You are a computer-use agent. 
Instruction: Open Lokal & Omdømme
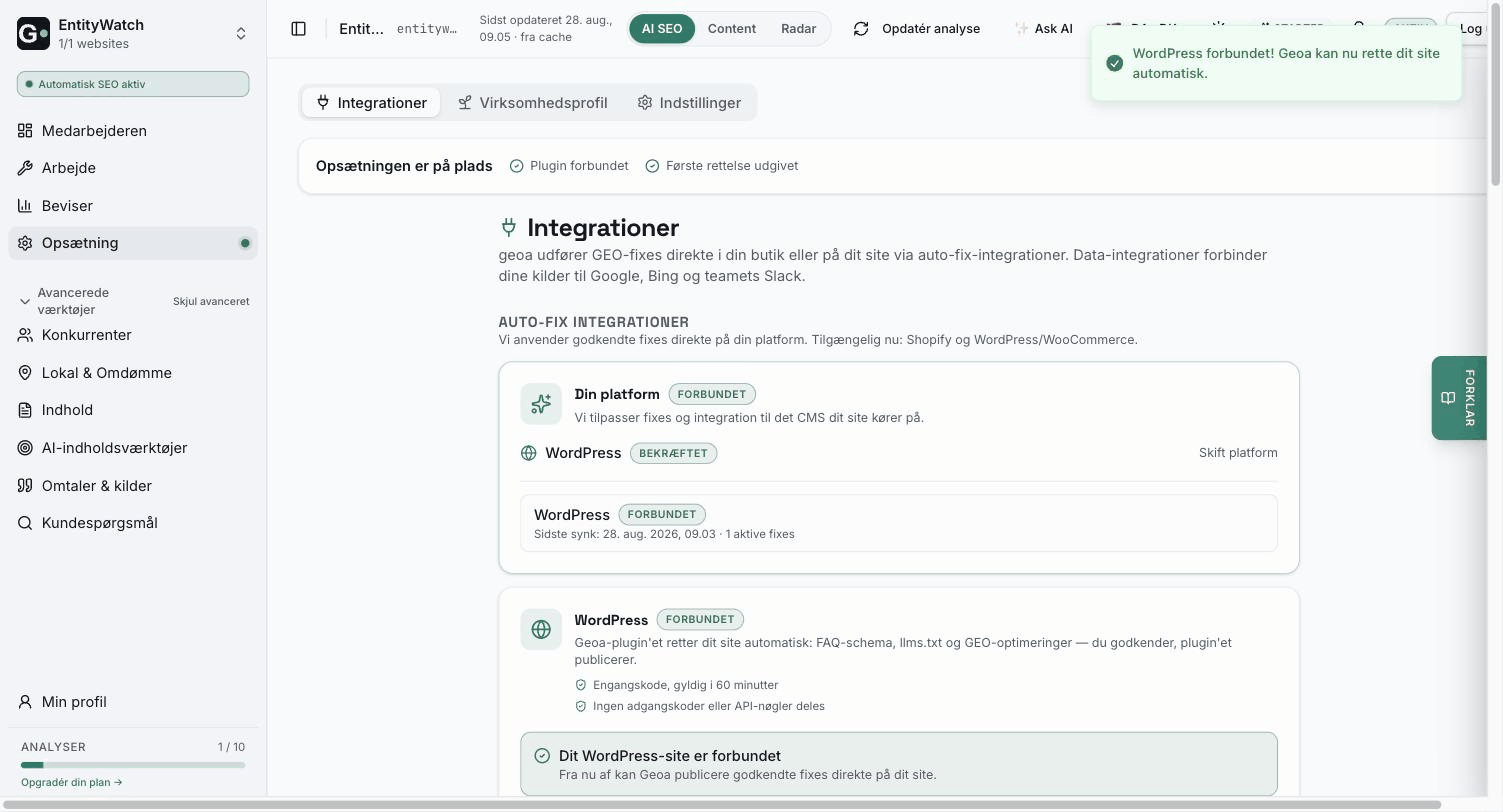pos(133,373)
